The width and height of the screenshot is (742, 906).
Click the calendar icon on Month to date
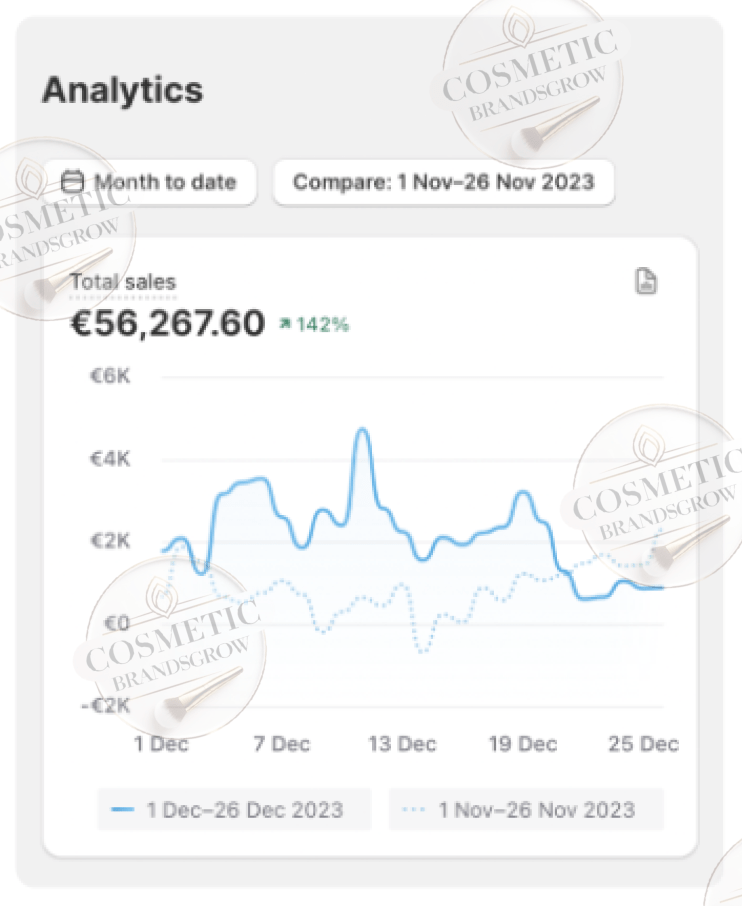coord(73,182)
